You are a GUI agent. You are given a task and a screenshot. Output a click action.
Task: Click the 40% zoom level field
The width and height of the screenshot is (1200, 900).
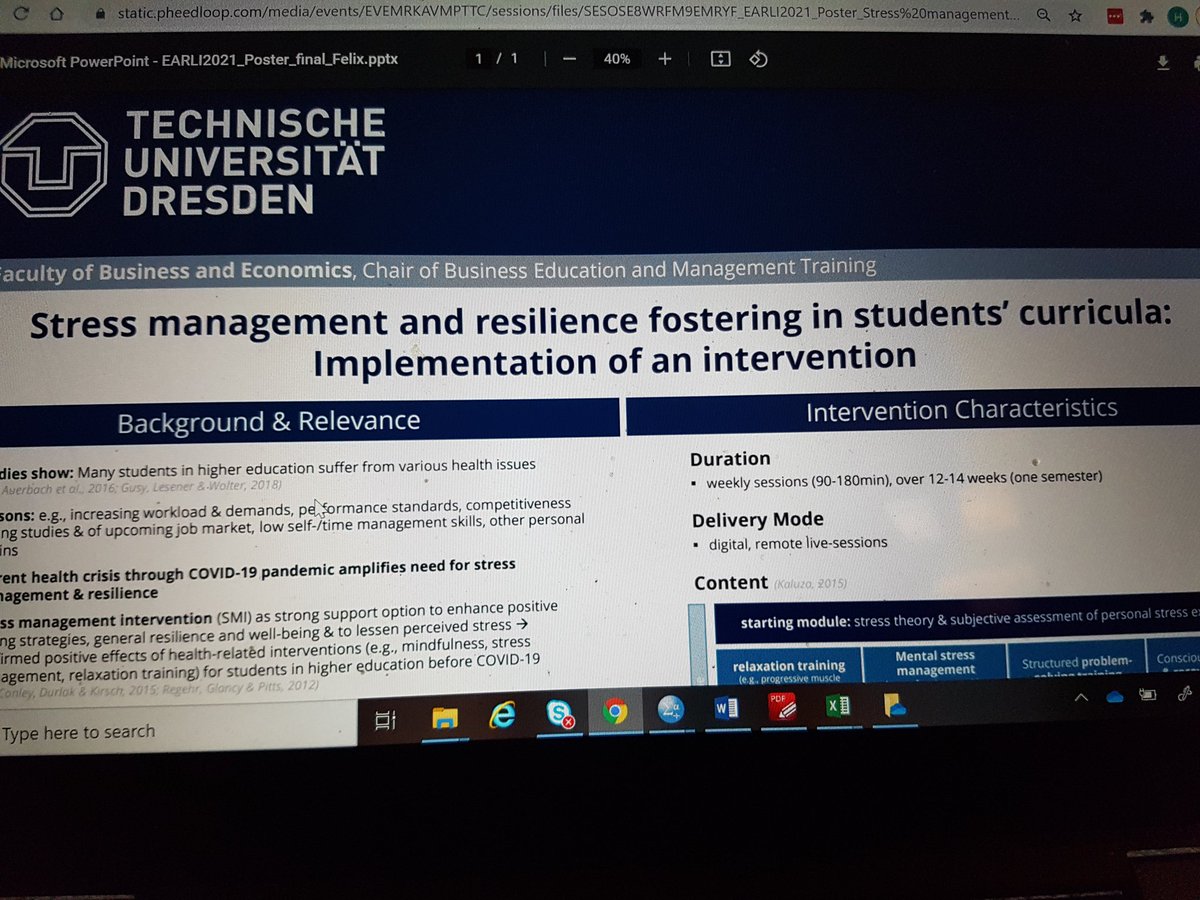pos(617,59)
